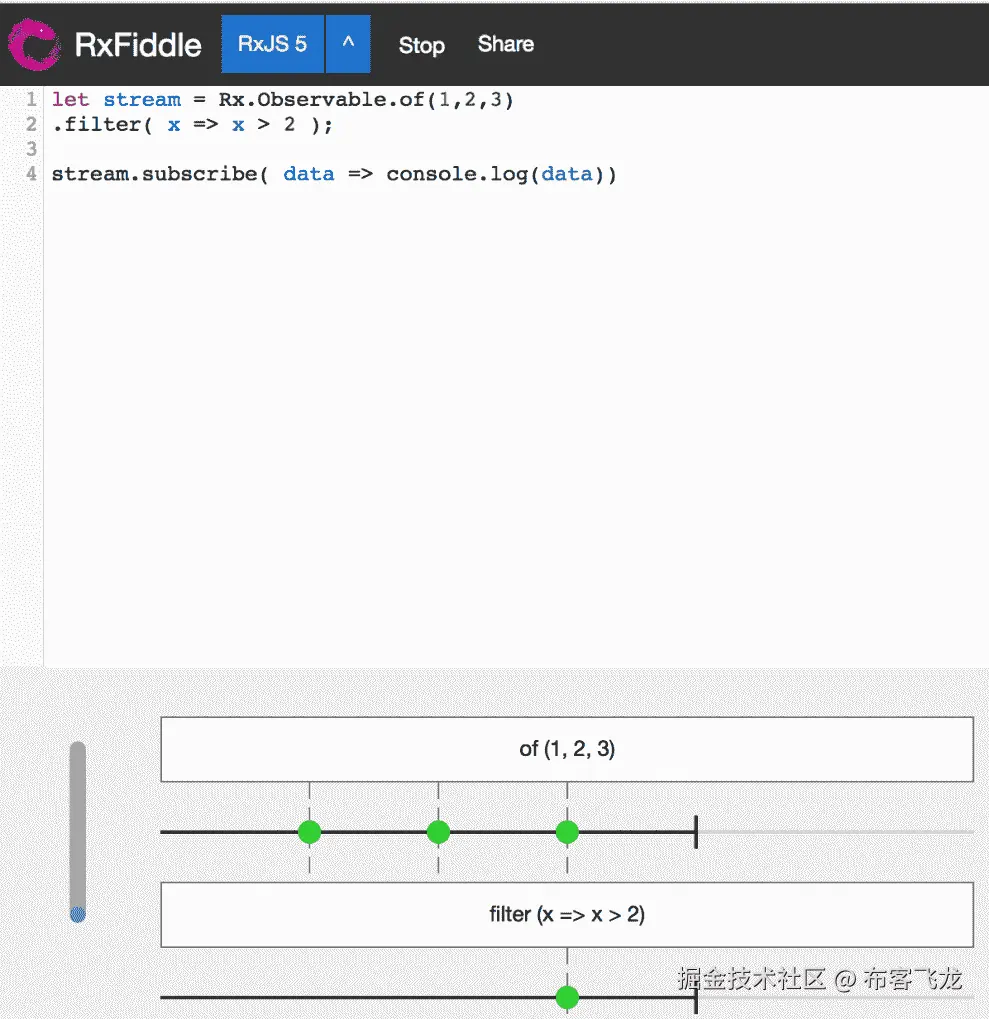Click the pink RxFiddle logo icon
The image size is (989, 1019).
pos(34,44)
